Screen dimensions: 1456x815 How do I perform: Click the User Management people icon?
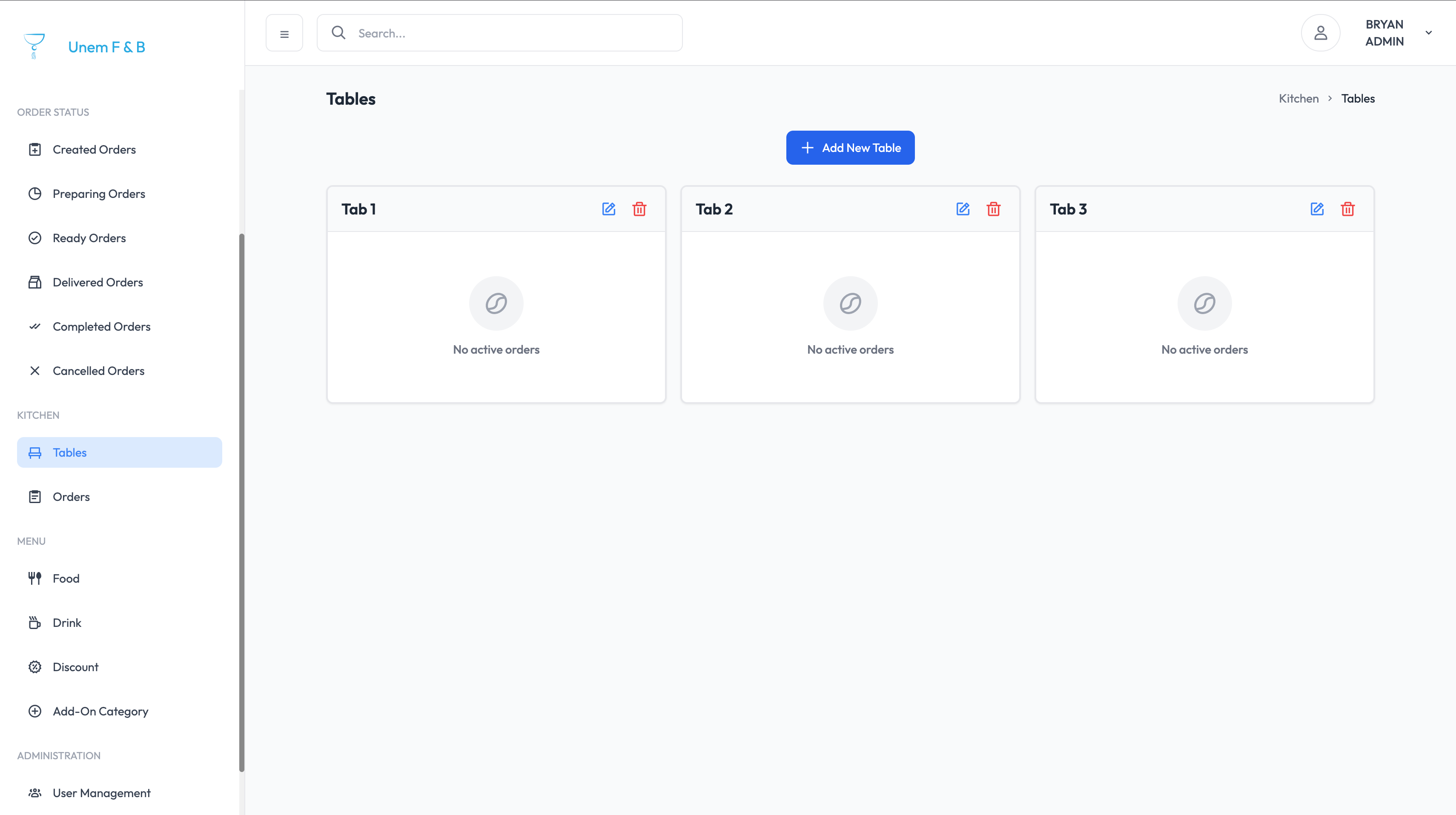pos(35,793)
